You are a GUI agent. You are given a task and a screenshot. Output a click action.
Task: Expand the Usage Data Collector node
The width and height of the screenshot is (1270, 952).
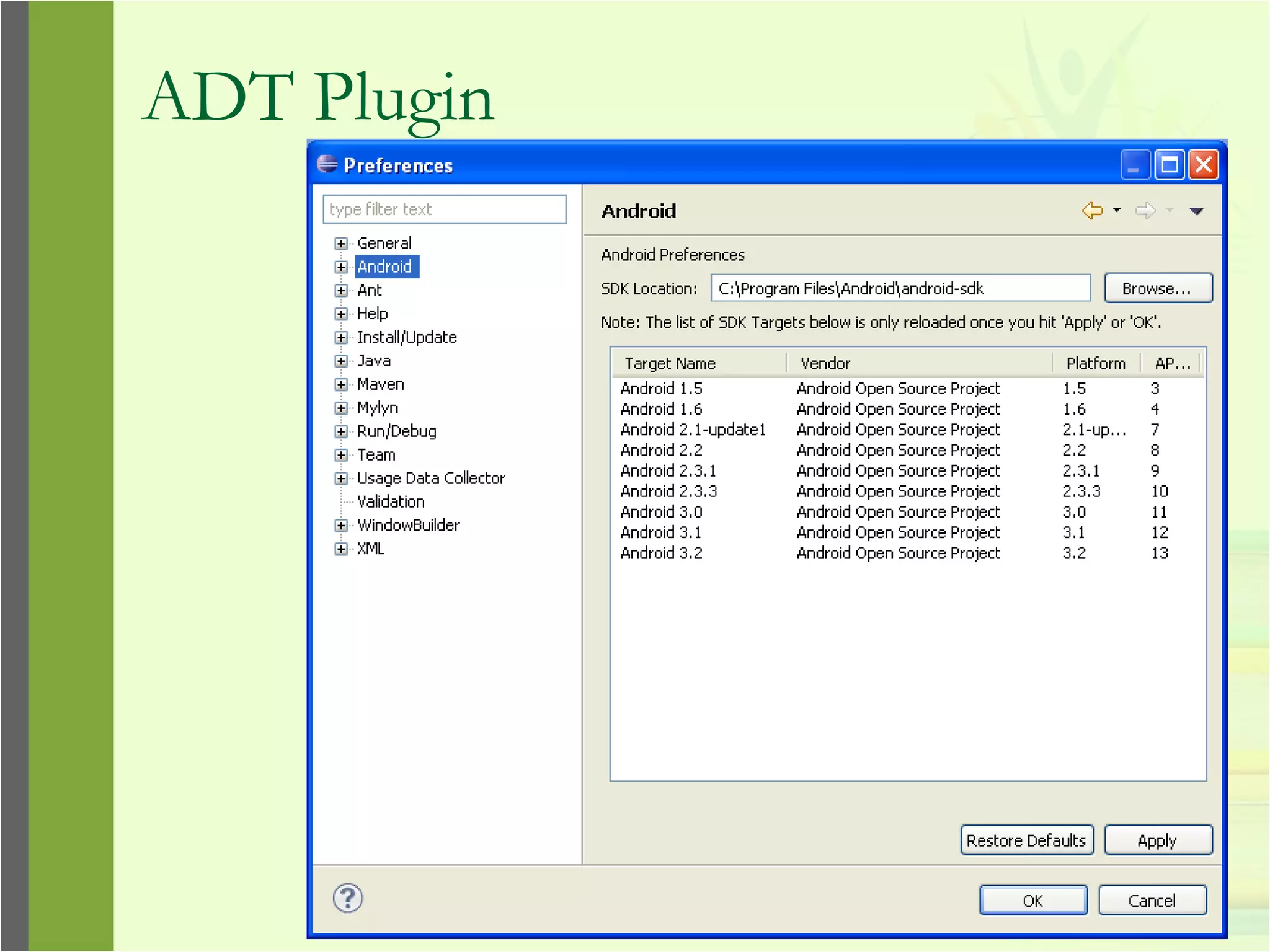pos(340,478)
